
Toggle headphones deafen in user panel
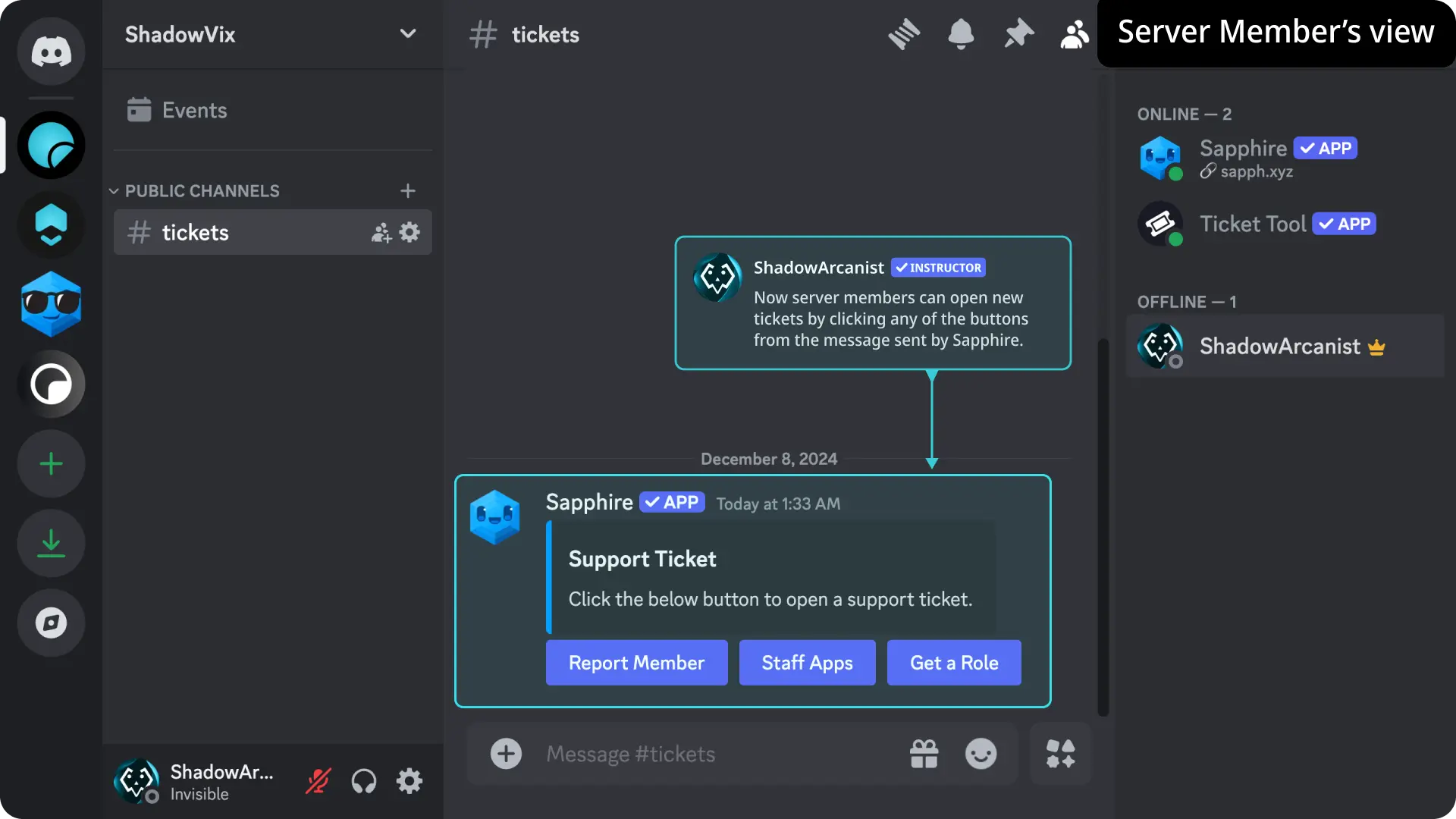pyautogui.click(x=364, y=781)
